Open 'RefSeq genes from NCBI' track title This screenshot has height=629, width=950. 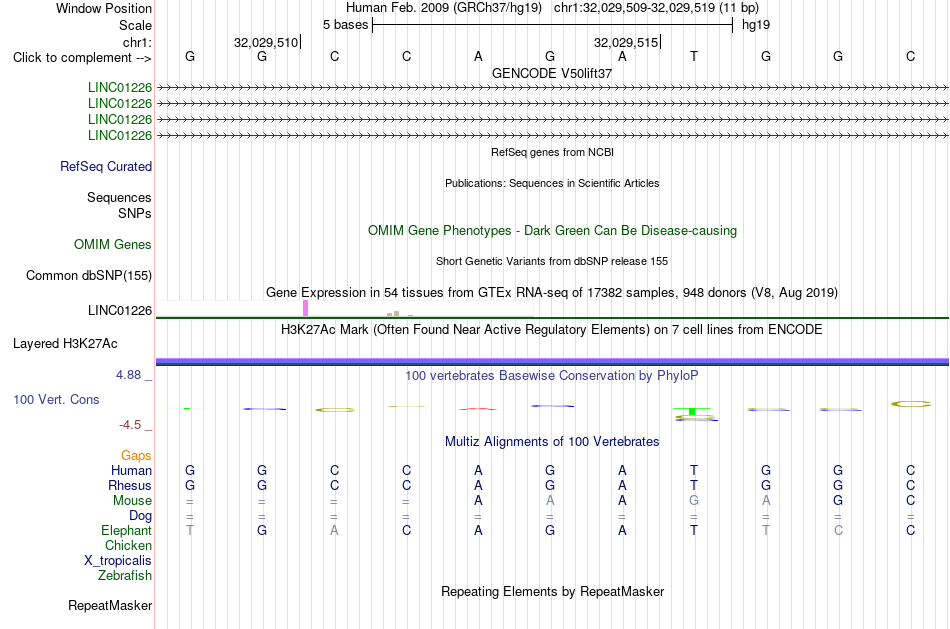pos(552,152)
